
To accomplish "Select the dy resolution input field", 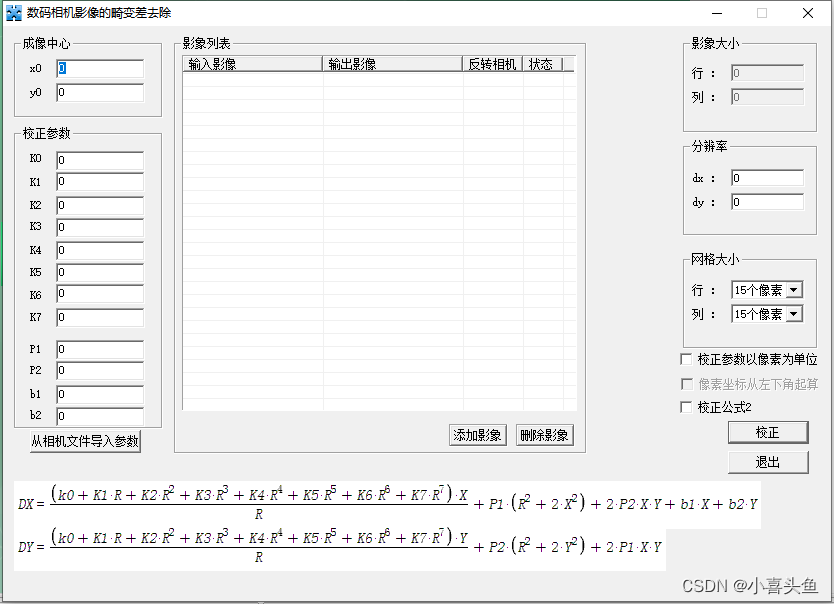I will [x=768, y=200].
